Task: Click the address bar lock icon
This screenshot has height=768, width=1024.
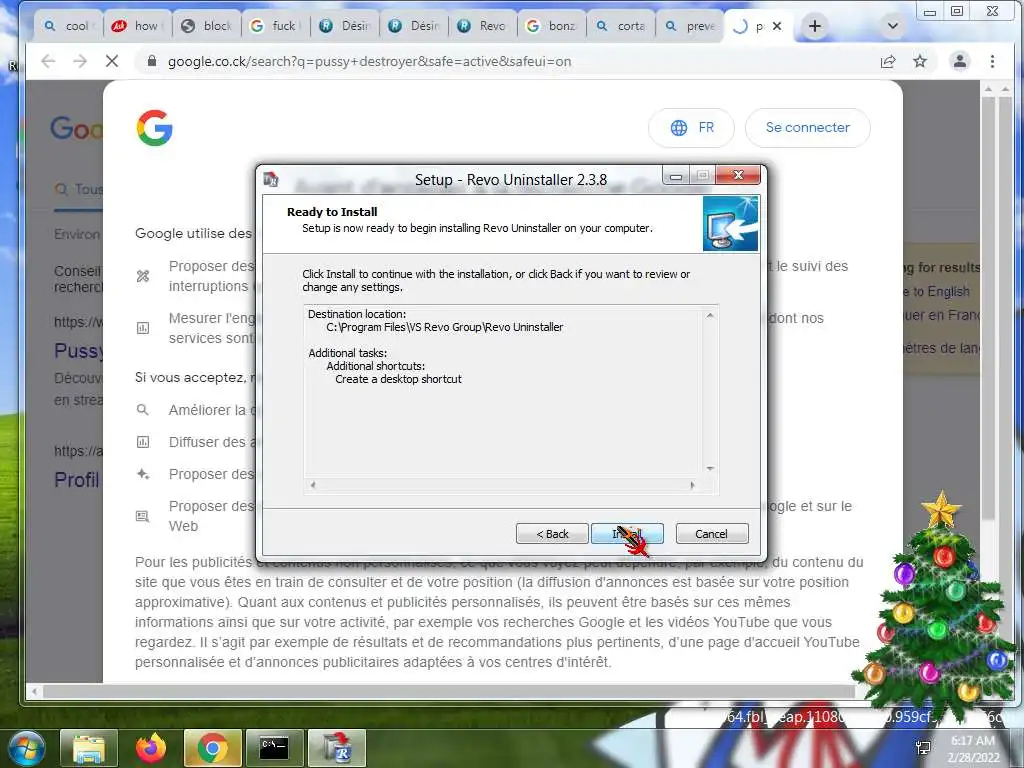Action: pos(152,61)
